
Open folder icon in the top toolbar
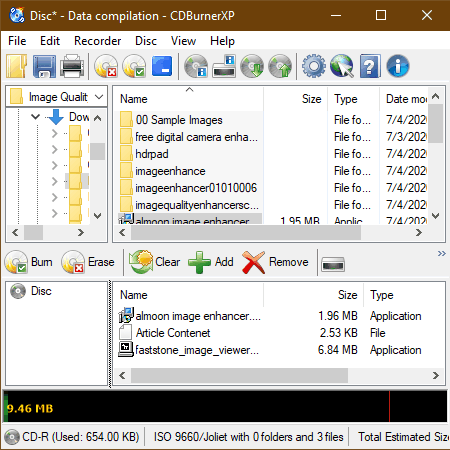pyautogui.click(x=17, y=66)
